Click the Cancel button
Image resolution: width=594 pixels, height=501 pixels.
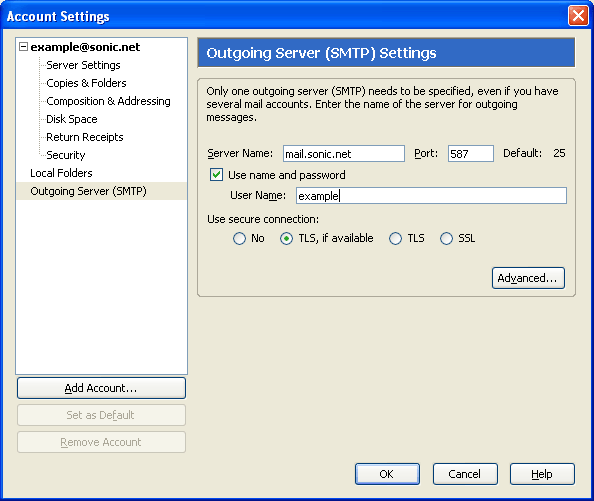pos(465,474)
